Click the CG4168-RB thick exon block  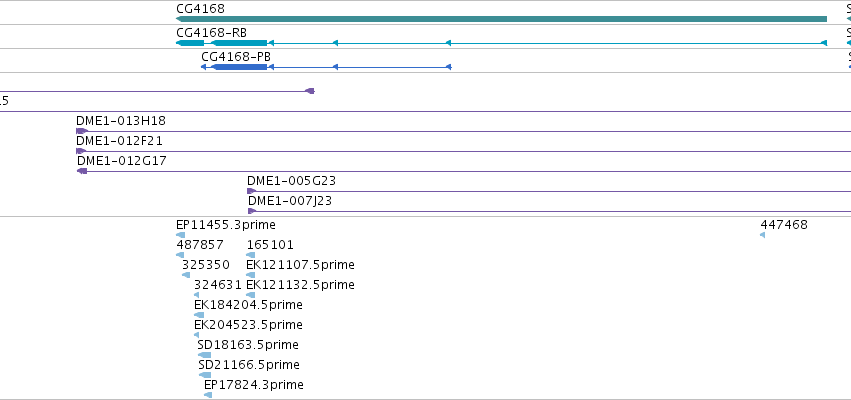point(239,43)
